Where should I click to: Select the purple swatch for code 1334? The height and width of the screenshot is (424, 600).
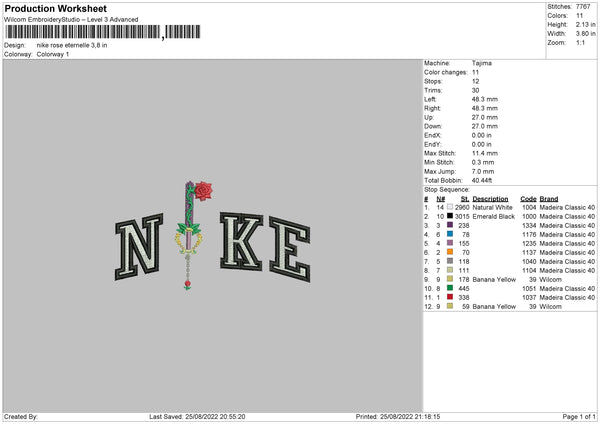[x=450, y=225]
